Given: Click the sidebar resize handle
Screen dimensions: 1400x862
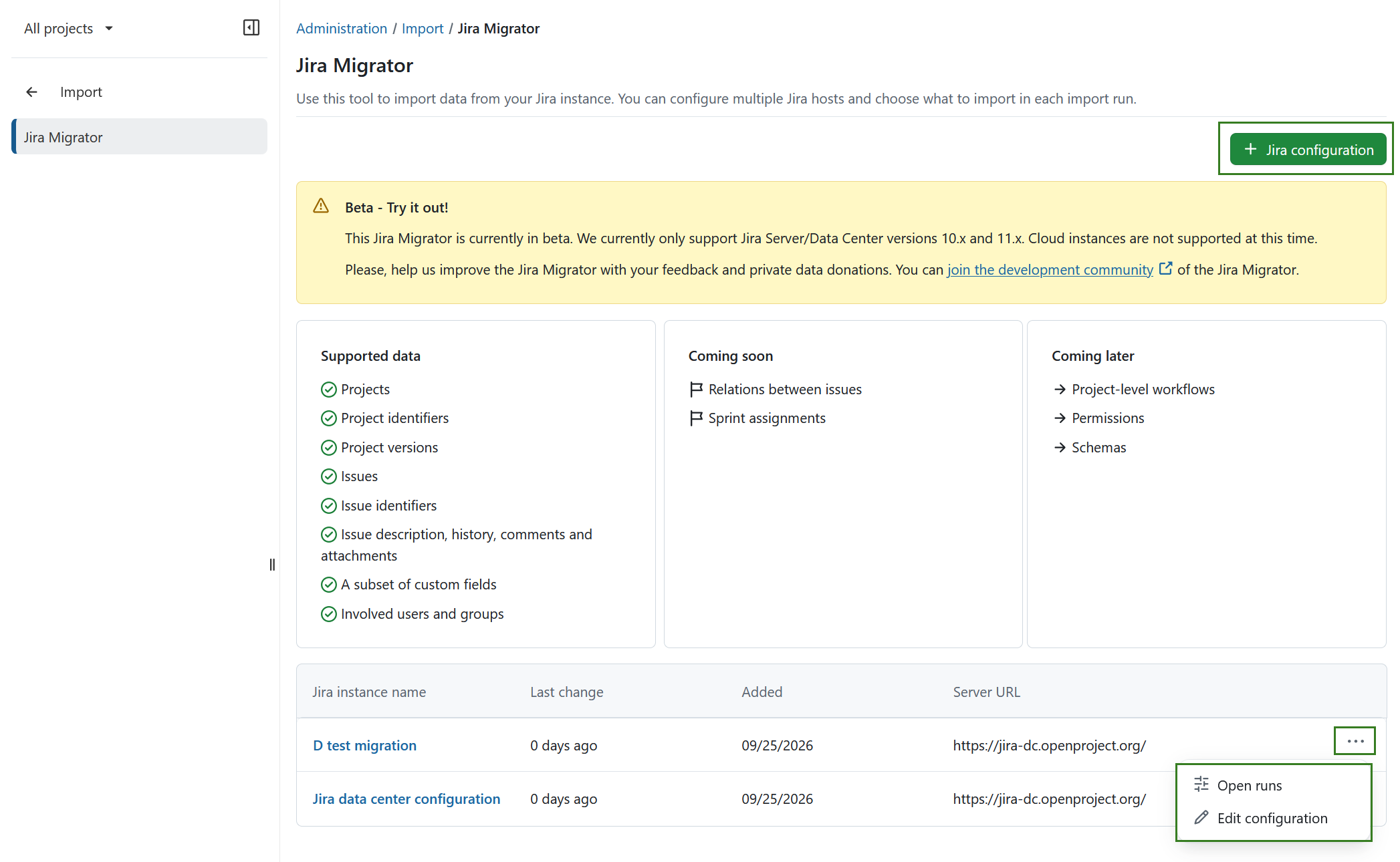Looking at the screenshot, I should (x=272, y=565).
